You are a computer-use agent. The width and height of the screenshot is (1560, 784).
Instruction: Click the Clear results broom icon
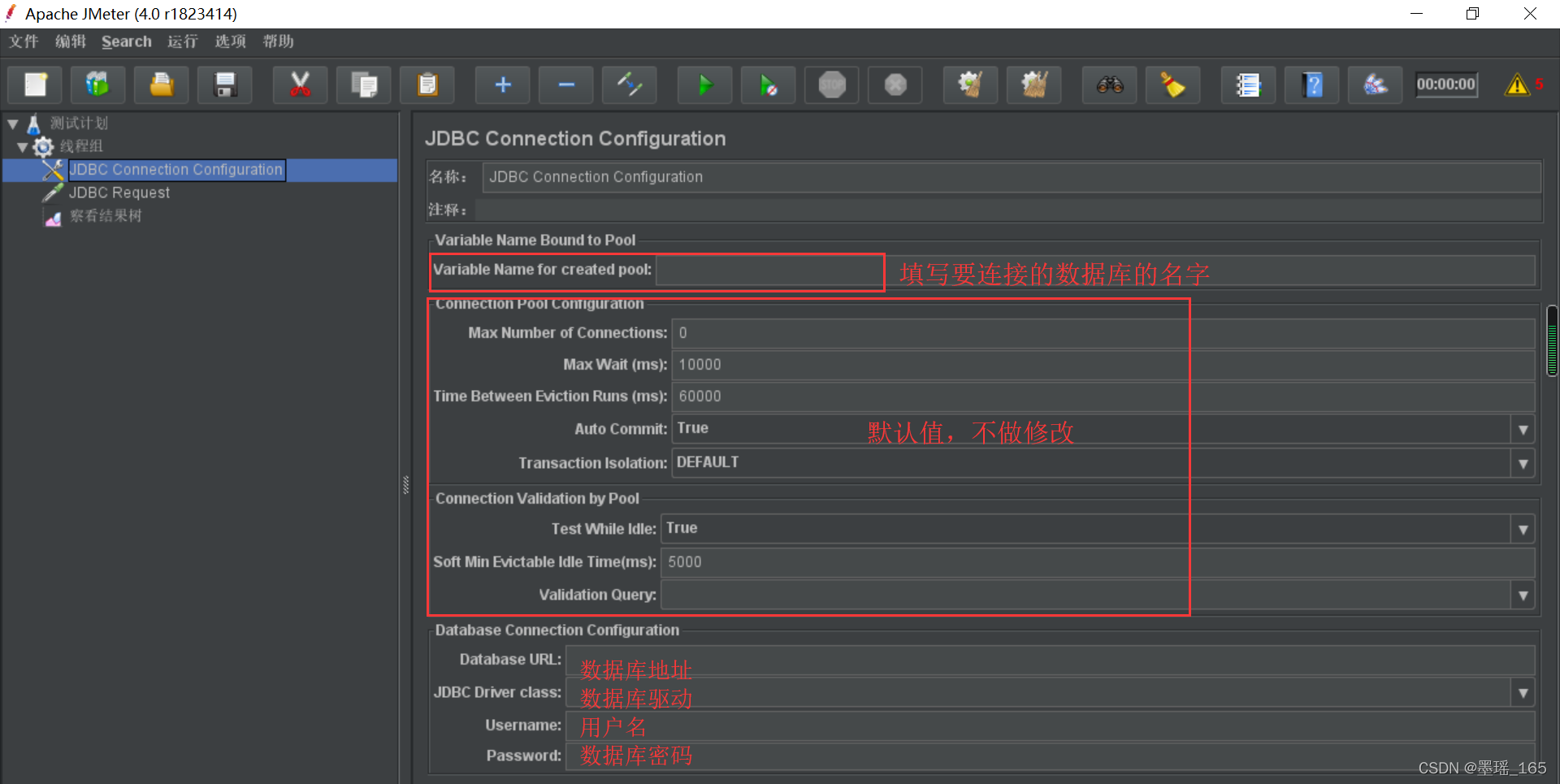click(971, 84)
